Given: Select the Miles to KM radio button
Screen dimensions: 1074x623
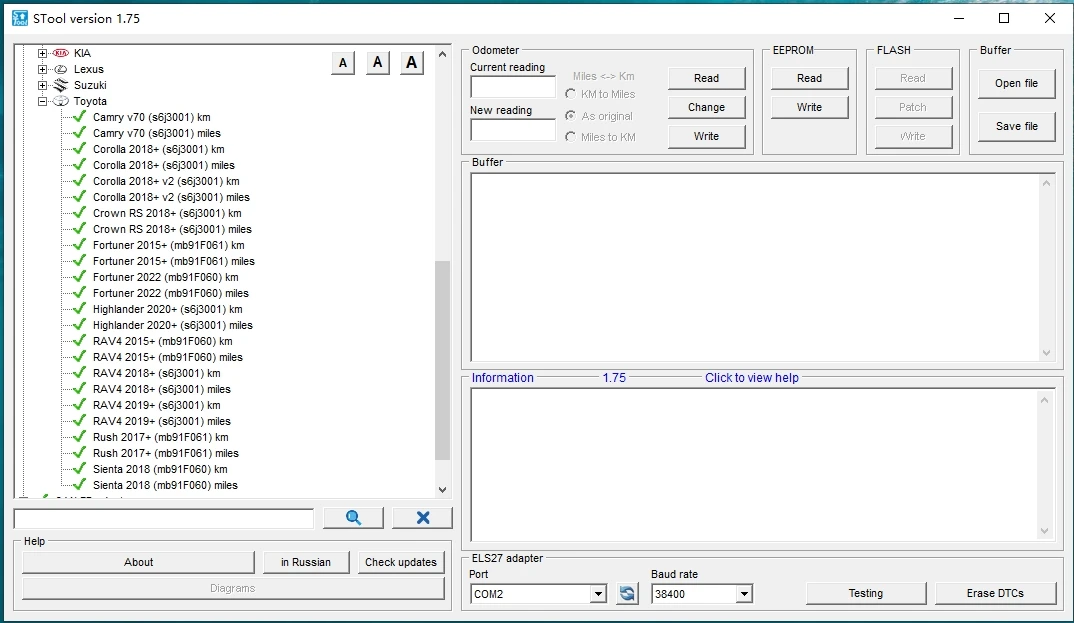Looking at the screenshot, I should point(571,137).
